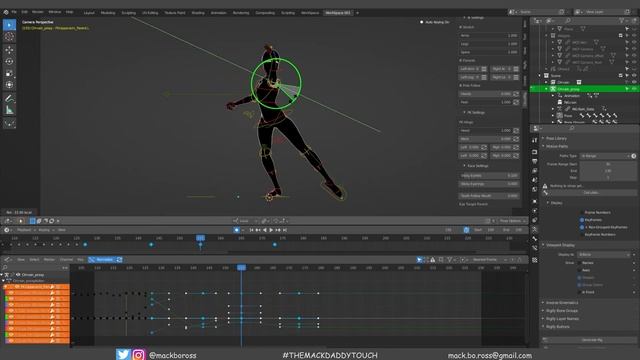Open World properties tab
This screenshot has height=360, width=640.
click(x=535, y=189)
